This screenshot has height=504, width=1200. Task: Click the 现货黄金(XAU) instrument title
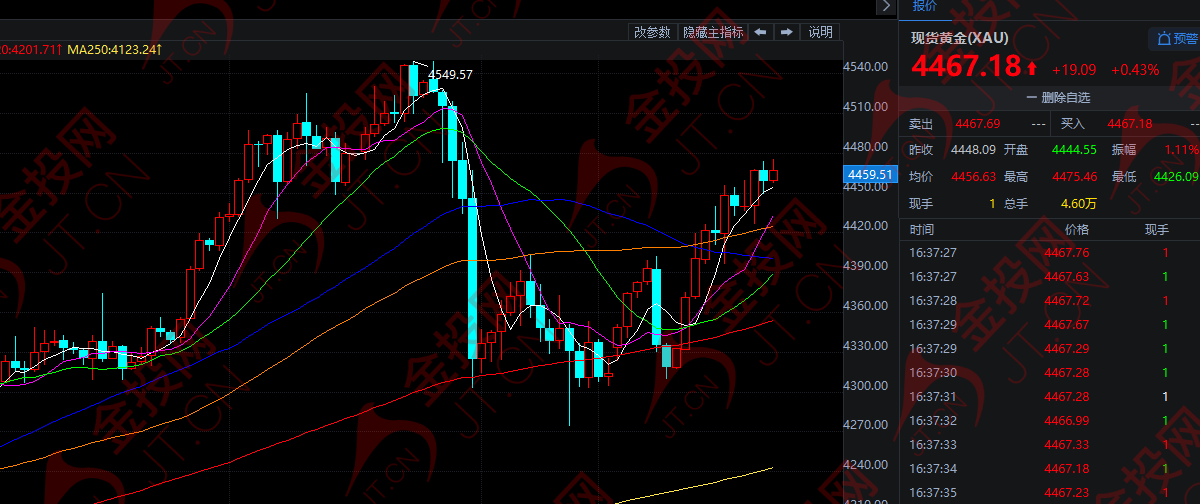click(959, 38)
